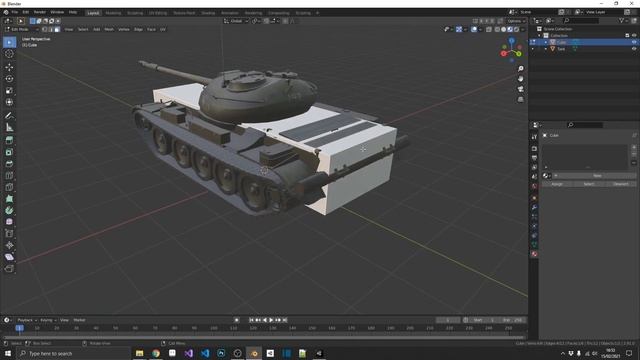This screenshot has height=360, width=640.
Task: Activate the Annotate pencil tool
Action: click(x=9, y=116)
